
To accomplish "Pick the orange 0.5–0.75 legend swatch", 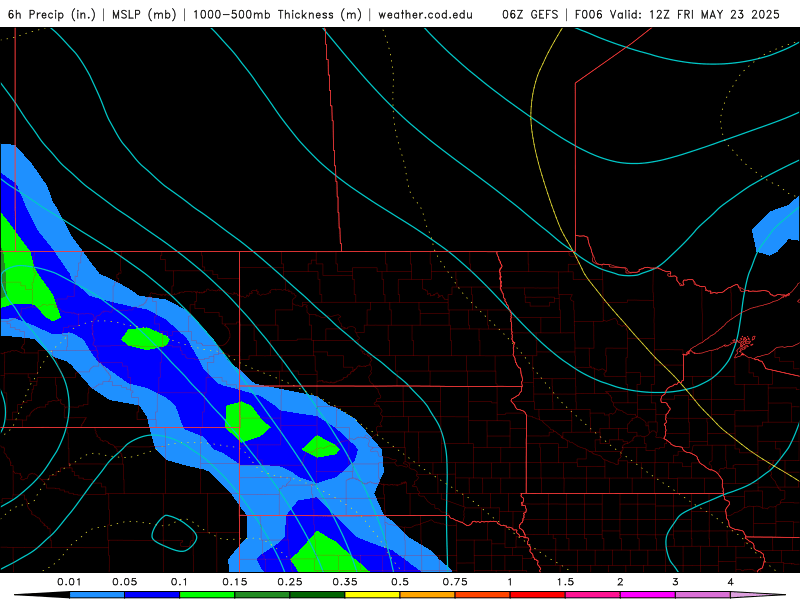I will (428, 595).
